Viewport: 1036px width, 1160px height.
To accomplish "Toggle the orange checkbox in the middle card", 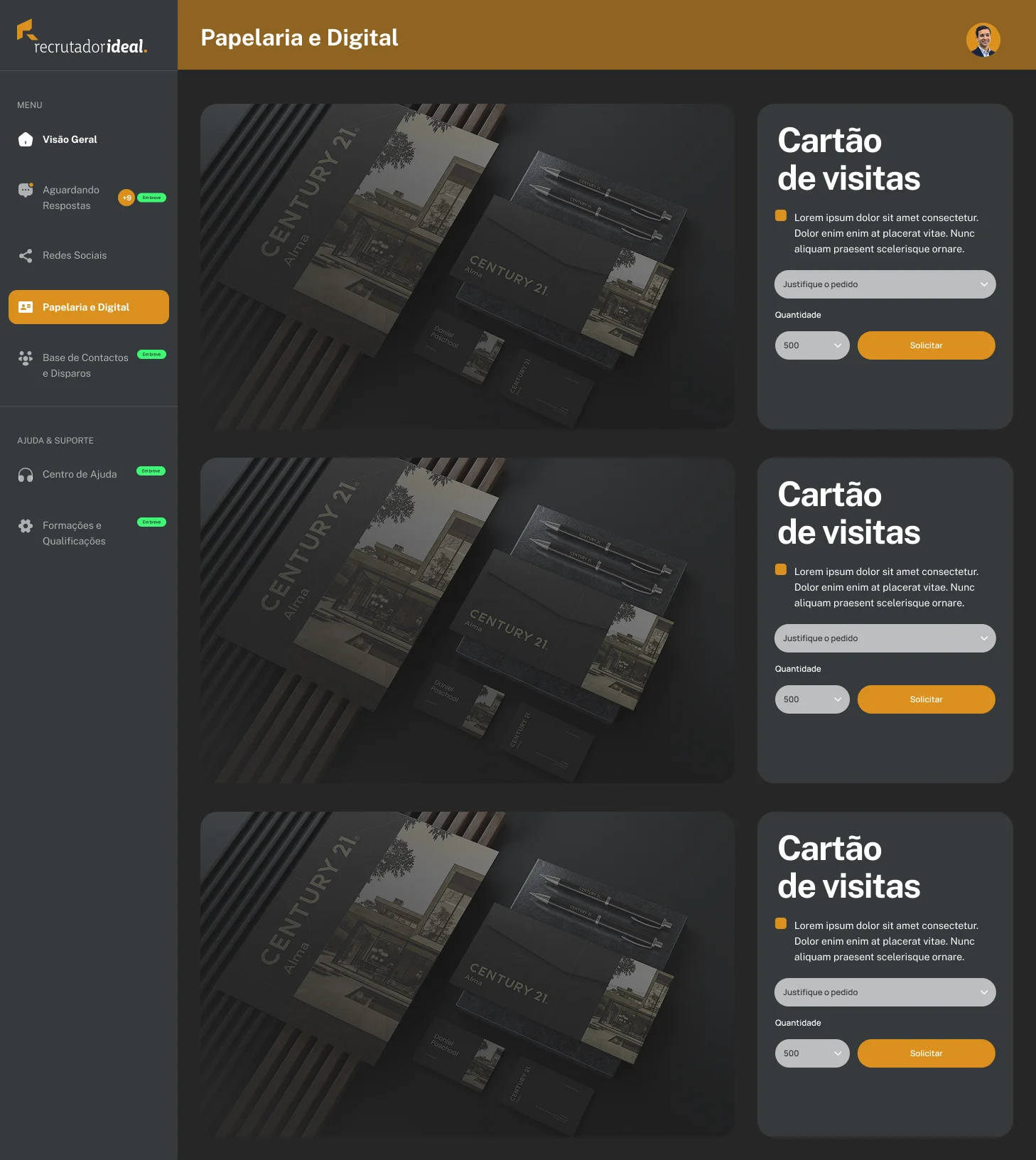I will pos(781,569).
